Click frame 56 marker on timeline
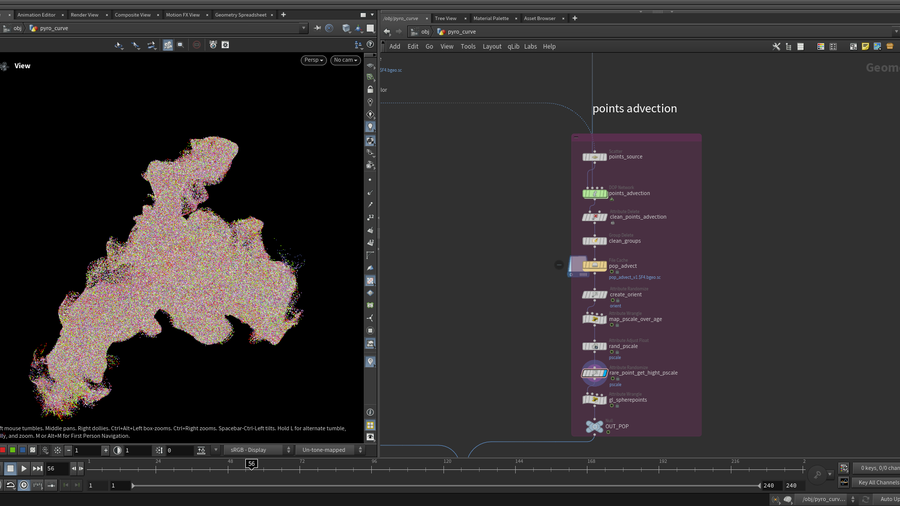This screenshot has height=506, width=900. (251, 464)
